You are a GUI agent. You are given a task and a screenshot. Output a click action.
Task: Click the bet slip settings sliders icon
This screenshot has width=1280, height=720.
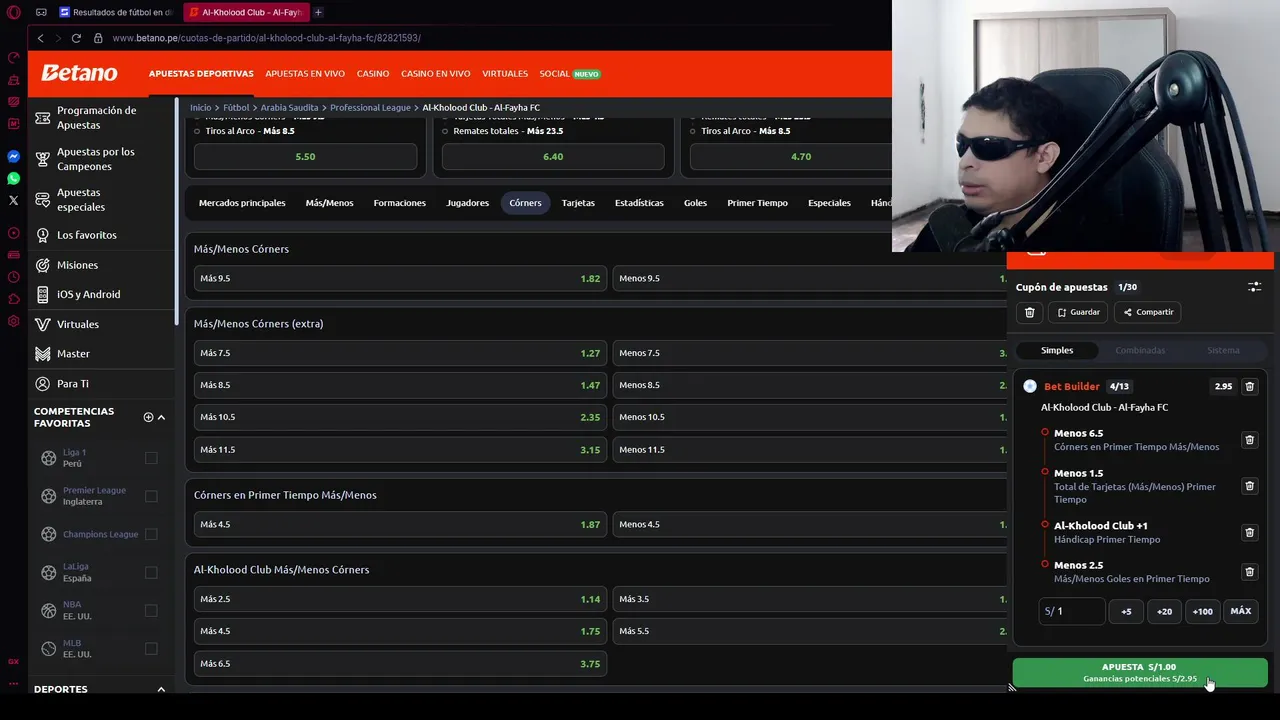point(1254,287)
